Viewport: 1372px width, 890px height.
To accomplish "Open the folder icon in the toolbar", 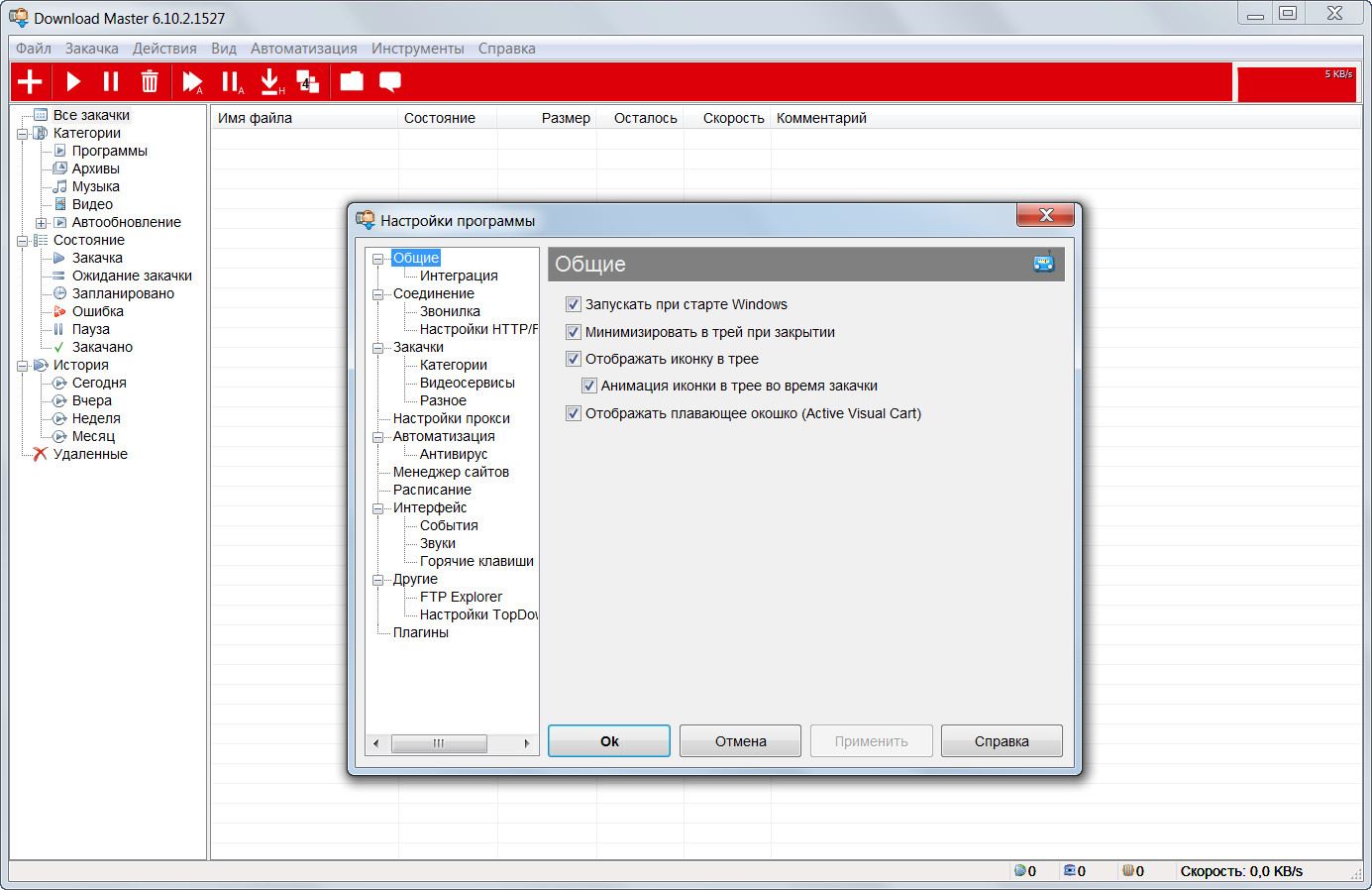I will pyautogui.click(x=352, y=81).
